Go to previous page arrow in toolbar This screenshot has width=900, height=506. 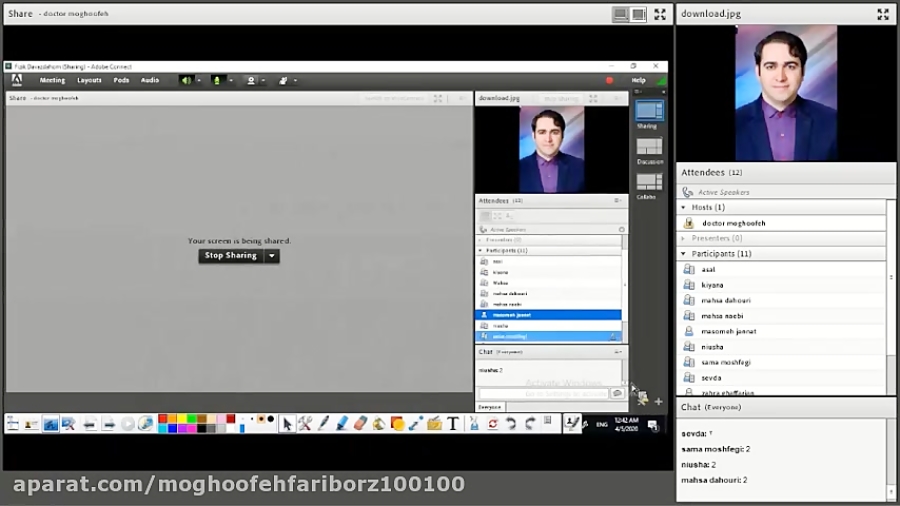click(89, 425)
